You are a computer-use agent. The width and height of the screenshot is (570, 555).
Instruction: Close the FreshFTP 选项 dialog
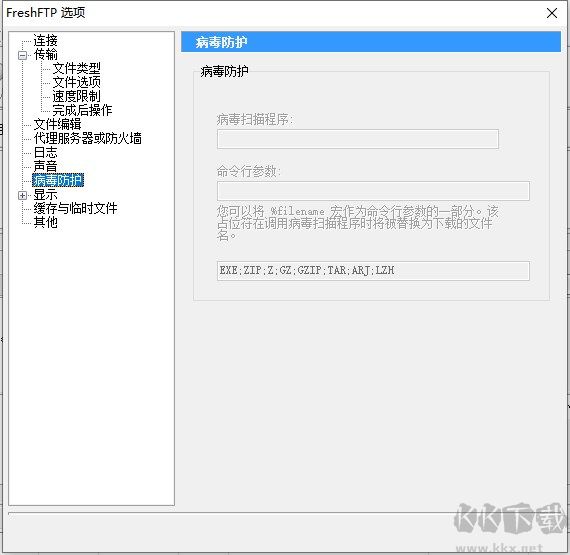point(552,13)
